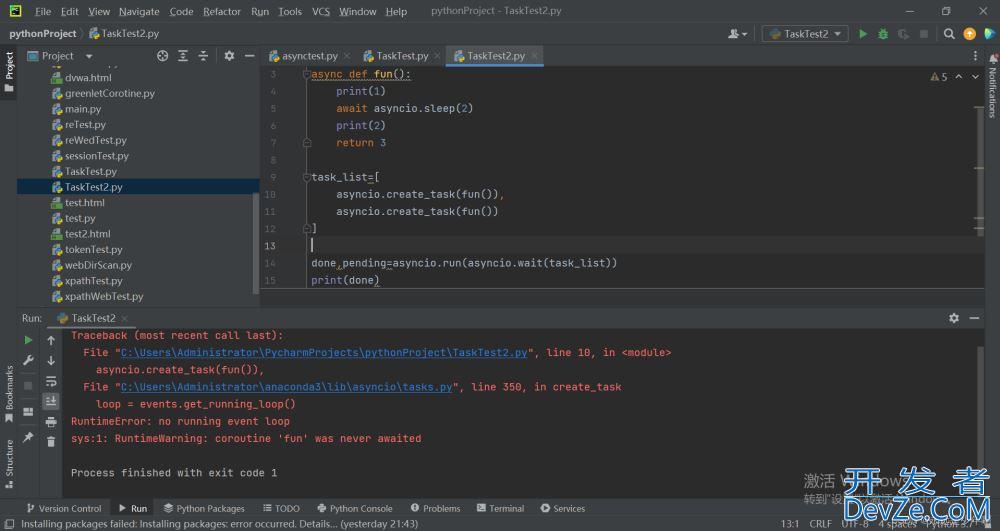Image resolution: width=1000 pixels, height=531 pixels.
Task: Toggle soft-wrap in Run console
Action: 51,381
